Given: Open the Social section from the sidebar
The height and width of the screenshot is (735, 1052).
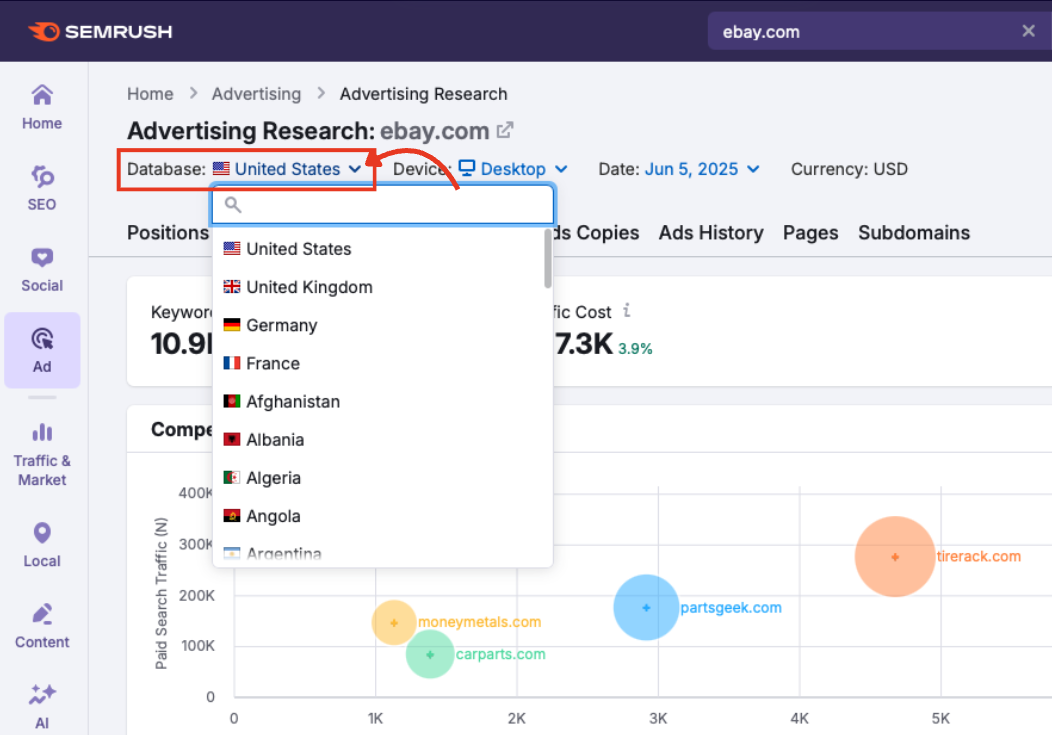Looking at the screenshot, I should [x=41, y=268].
